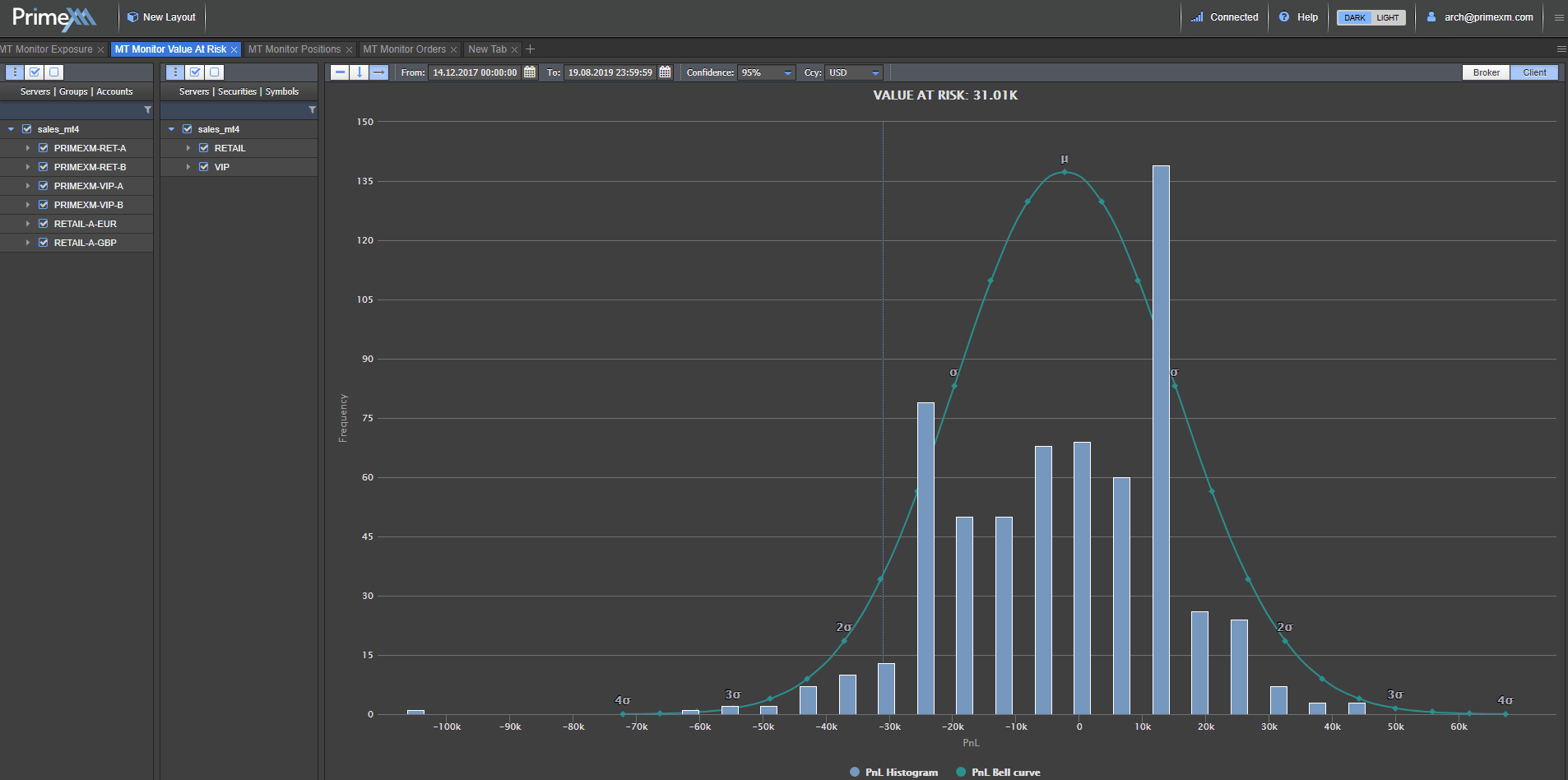Click the New Layout button
The width and height of the screenshot is (1568, 780).
(x=162, y=17)
